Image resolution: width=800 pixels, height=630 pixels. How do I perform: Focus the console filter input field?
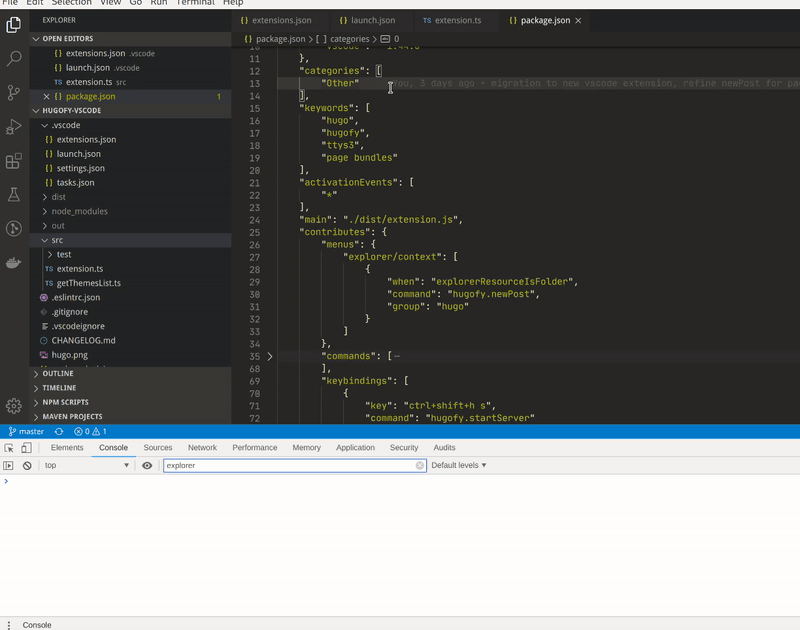295,465
